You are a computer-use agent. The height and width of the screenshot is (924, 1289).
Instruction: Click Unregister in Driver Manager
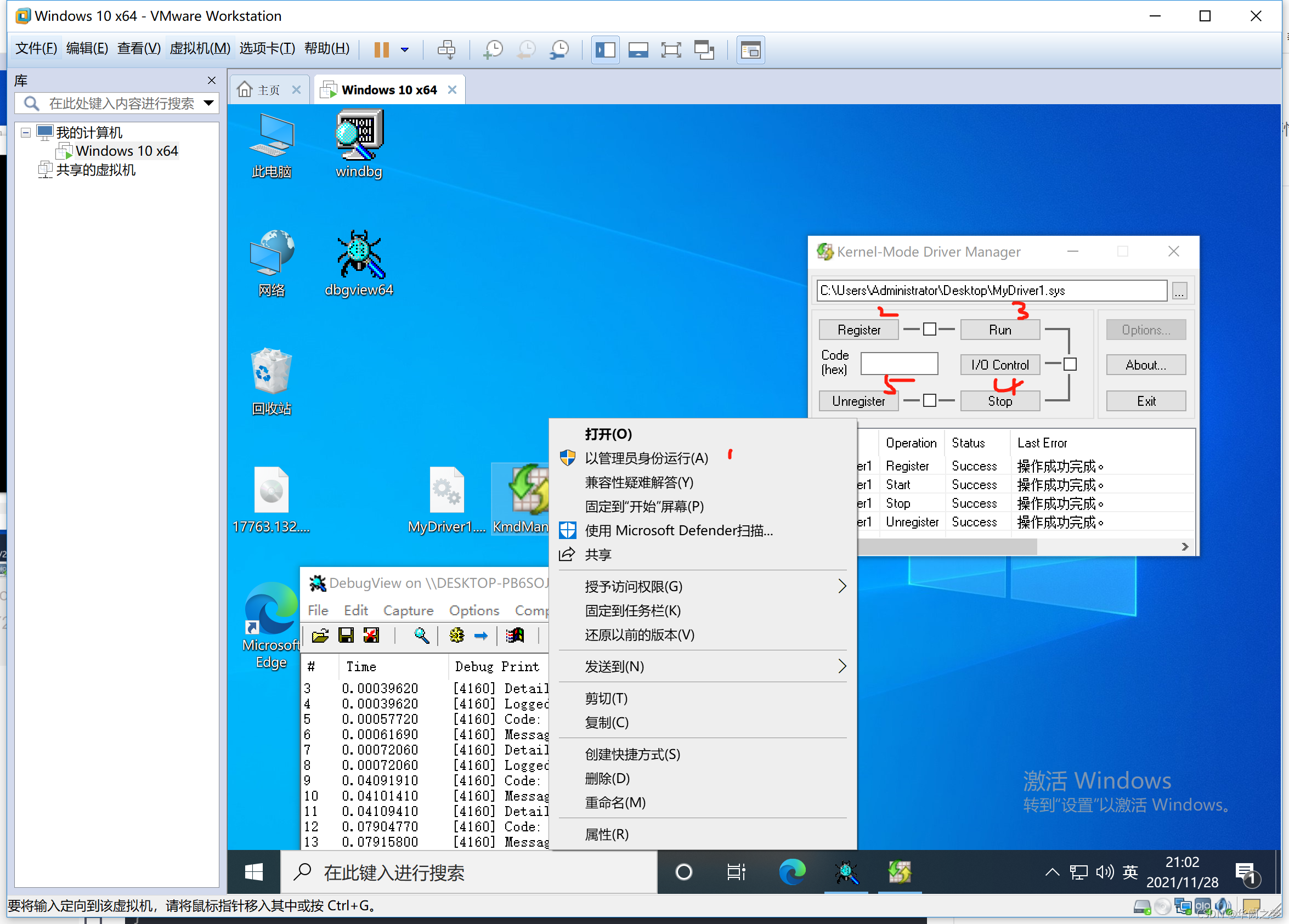click(858, 401)
